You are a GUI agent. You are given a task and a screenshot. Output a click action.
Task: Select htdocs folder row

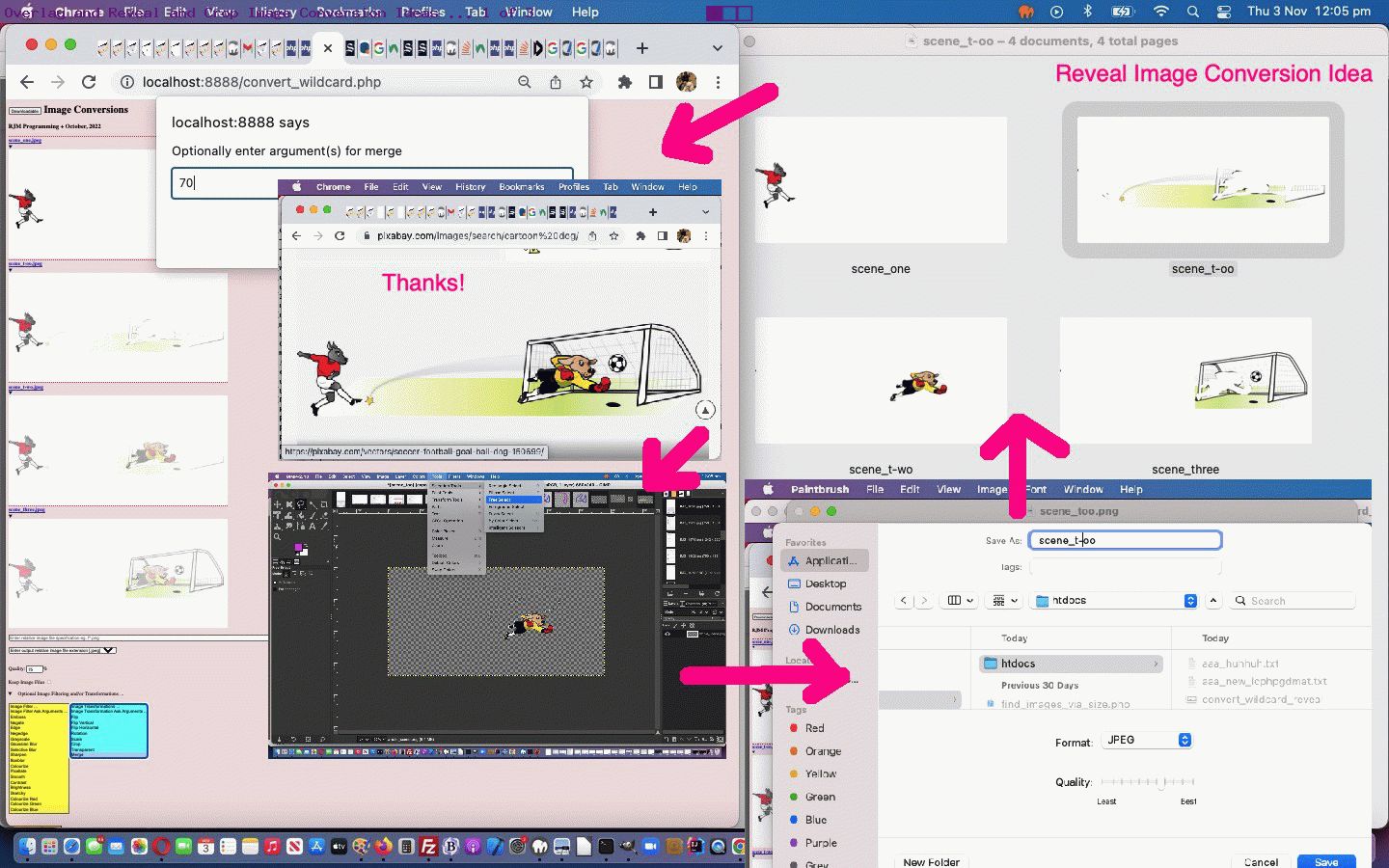(1071, 664)
